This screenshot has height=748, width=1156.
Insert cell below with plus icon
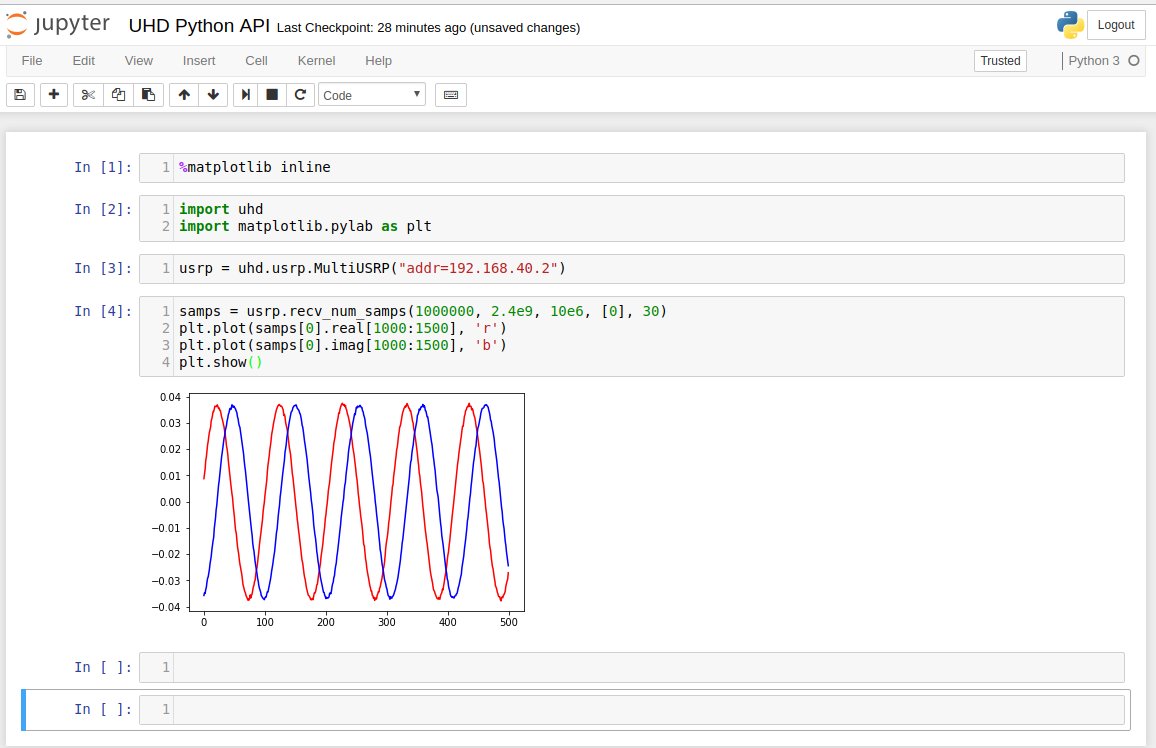[54, 95]
